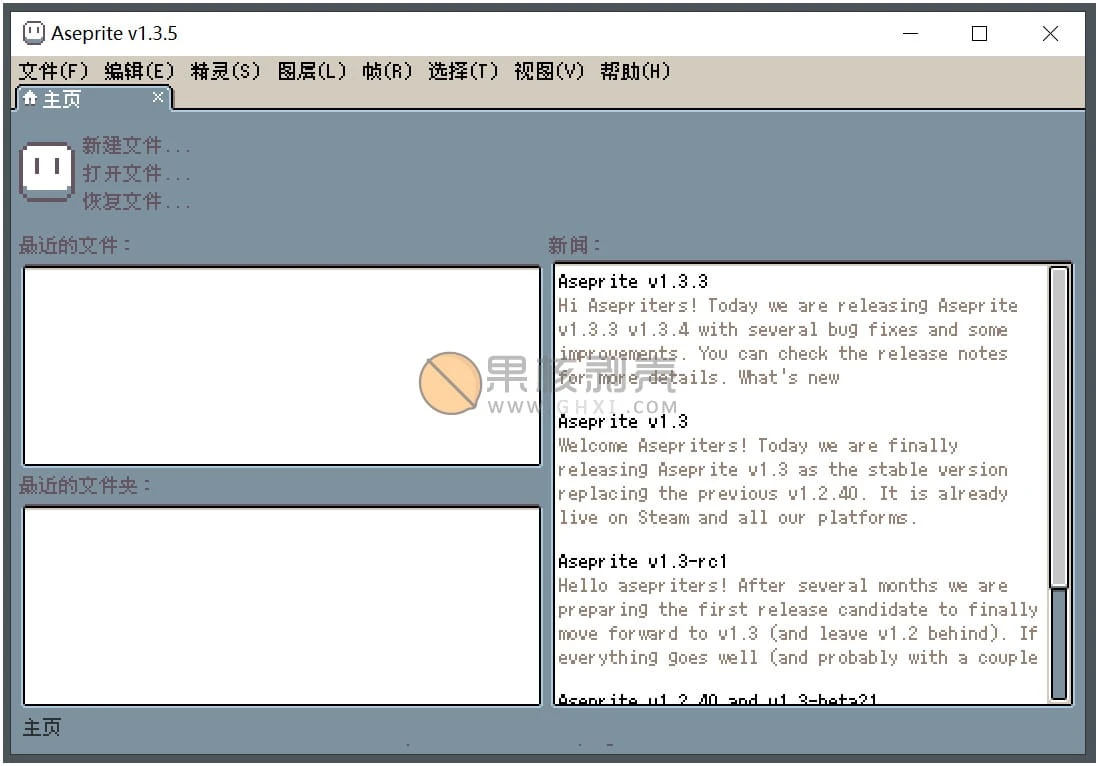The width and height of the screenshot is (1099, 766).
Task: Click inside the 最近的文件 list box
Action: coord(282,365)
